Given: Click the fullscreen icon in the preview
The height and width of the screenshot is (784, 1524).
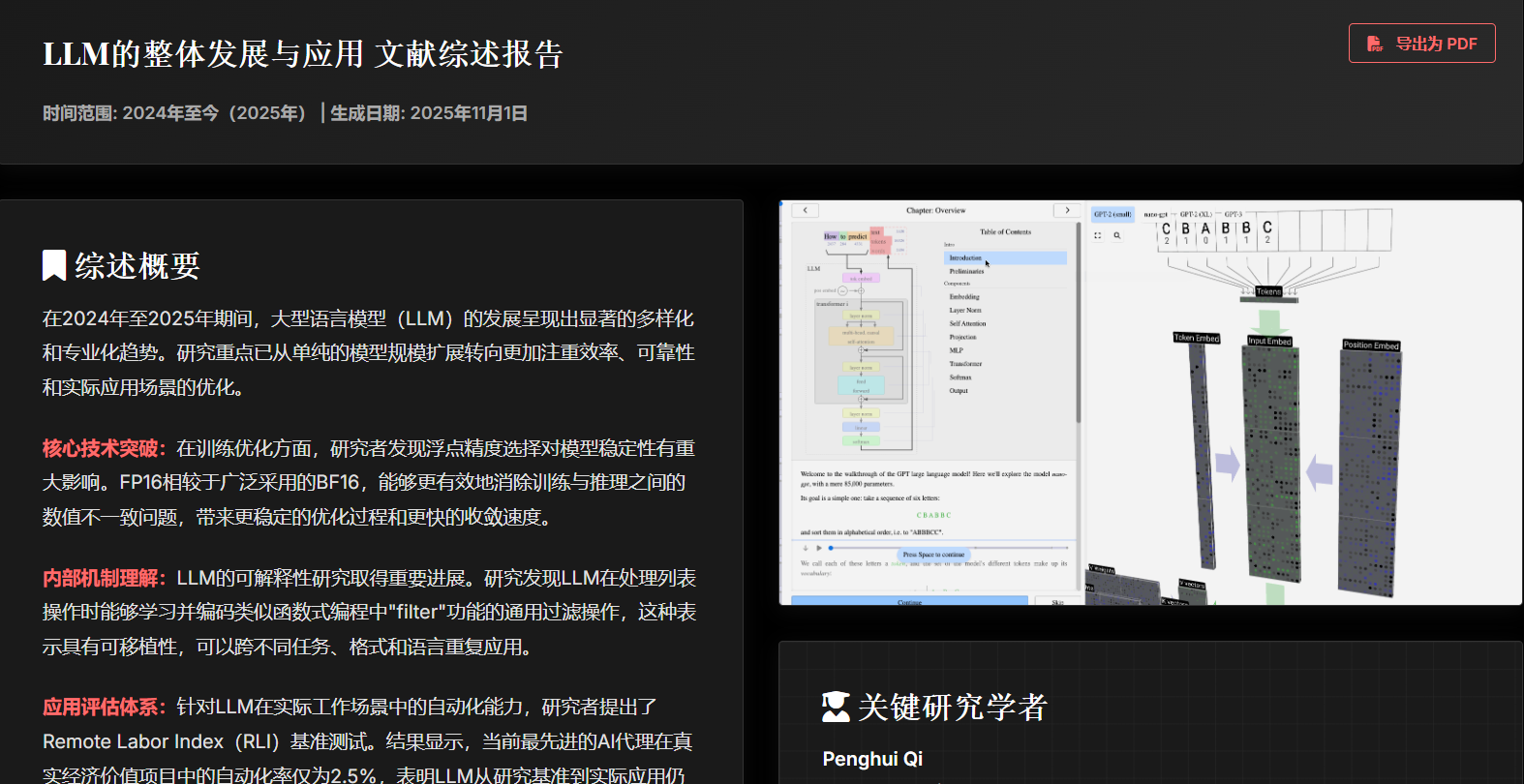Looking at the screenshot, I should (x=1098, y=235).
